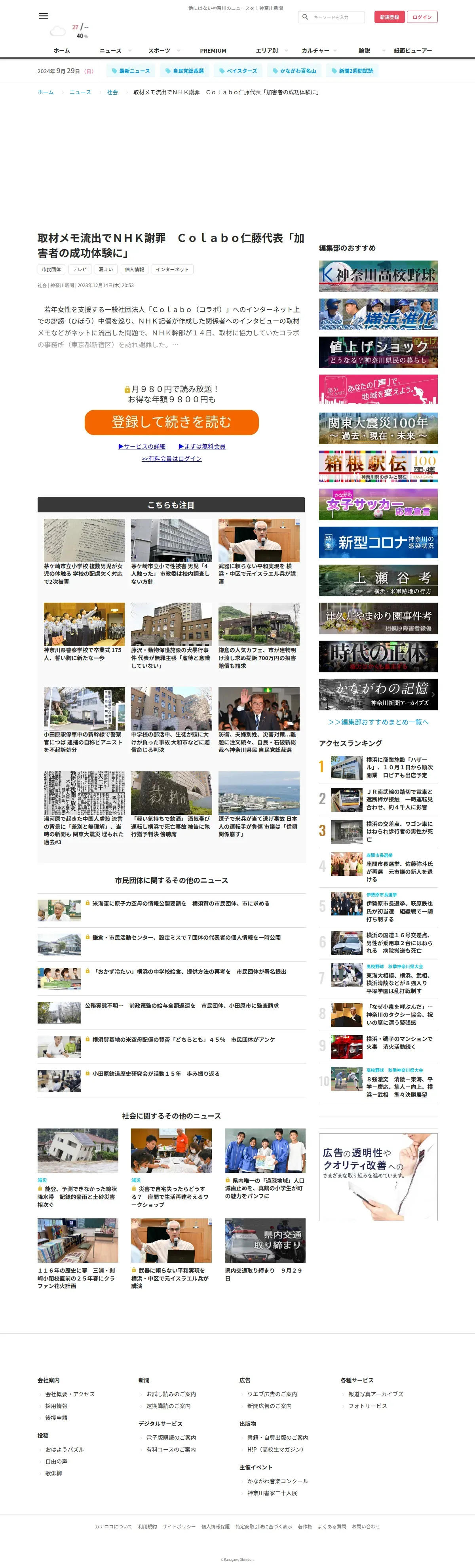The image size is (475, 1568).
Task: Open footer 電子版購読のご案内 link
Action: pyautogui.click(x=171, y=1437)
